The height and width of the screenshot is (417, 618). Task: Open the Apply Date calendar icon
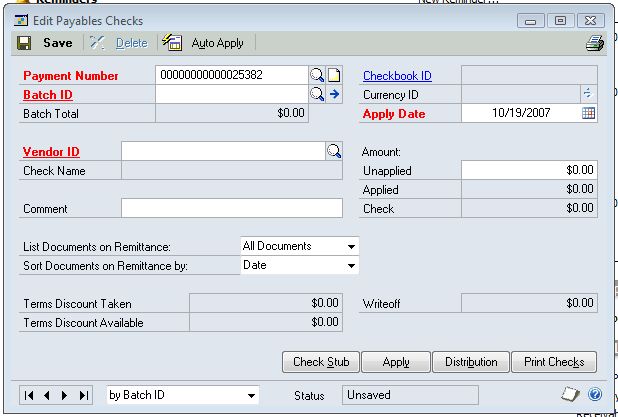(588, 113)
